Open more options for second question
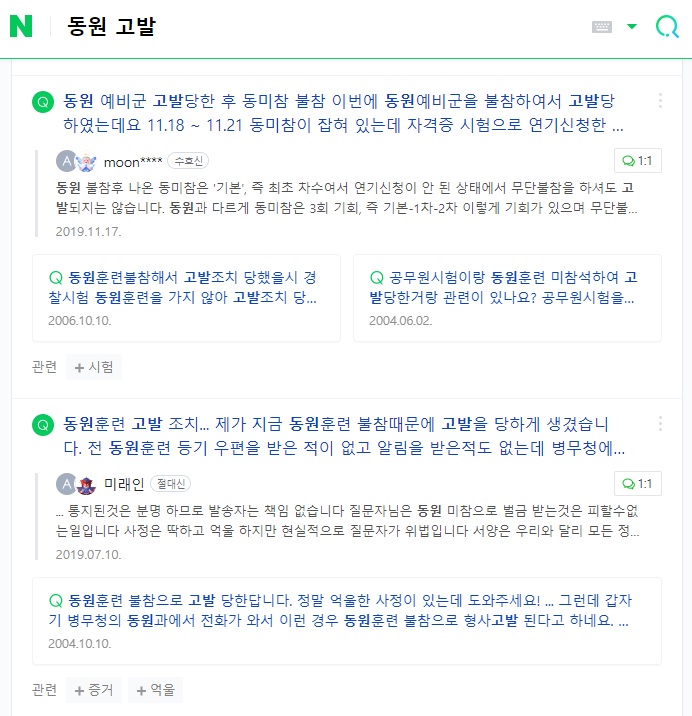Screen dimensions: 692x716 [660, 423]
